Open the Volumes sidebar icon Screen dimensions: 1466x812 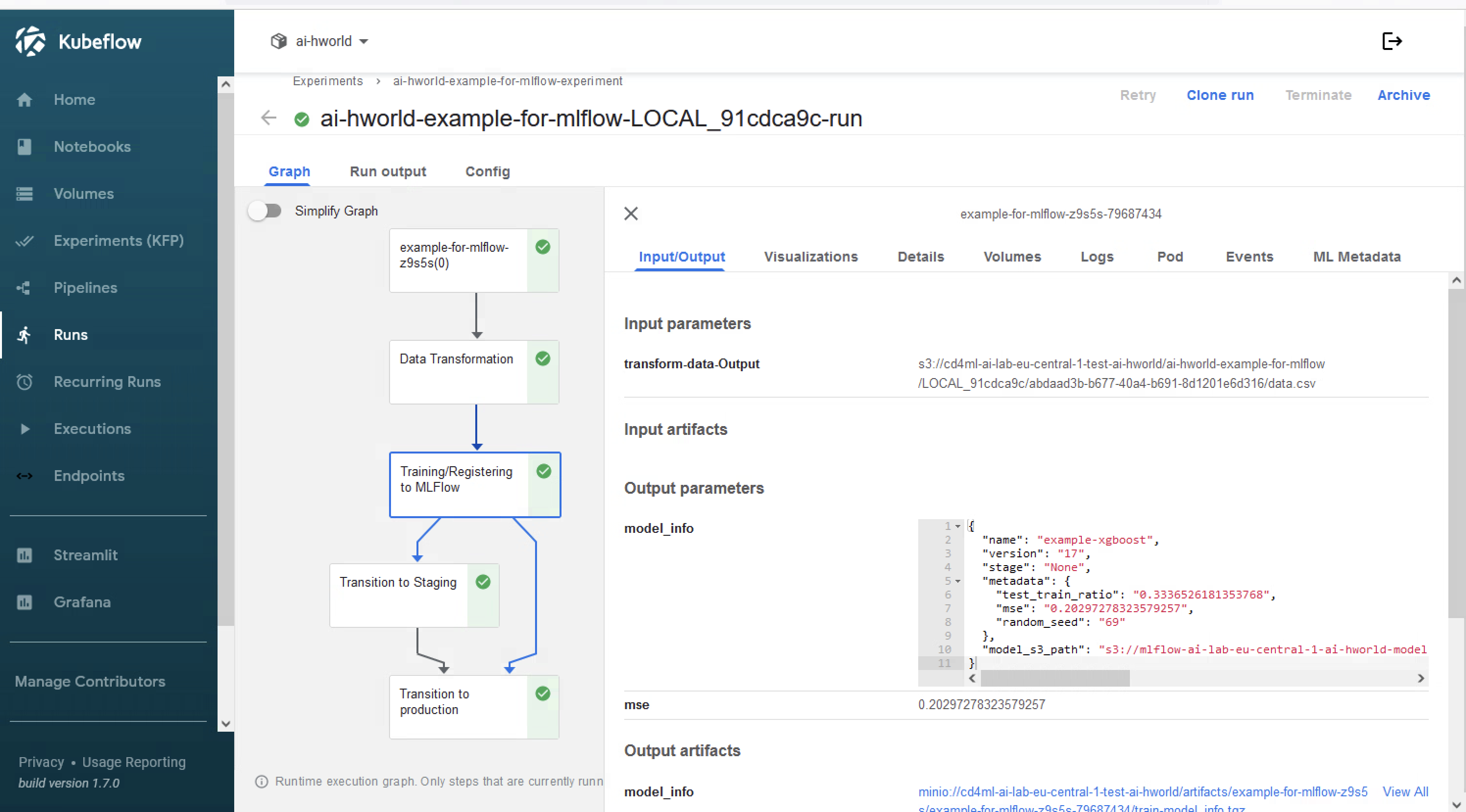click(24, 193)
